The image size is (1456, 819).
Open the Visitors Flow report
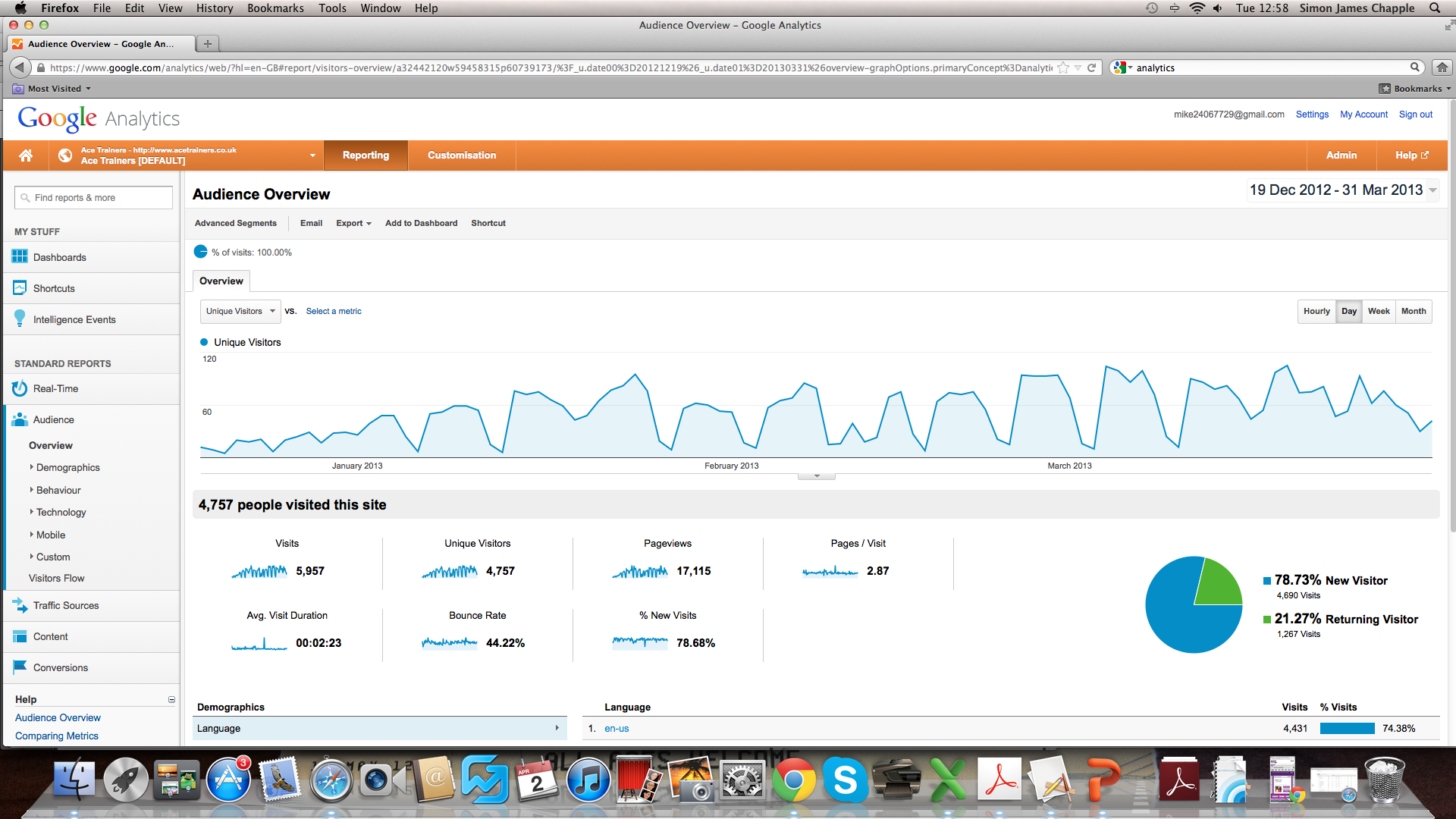(56, 578)
